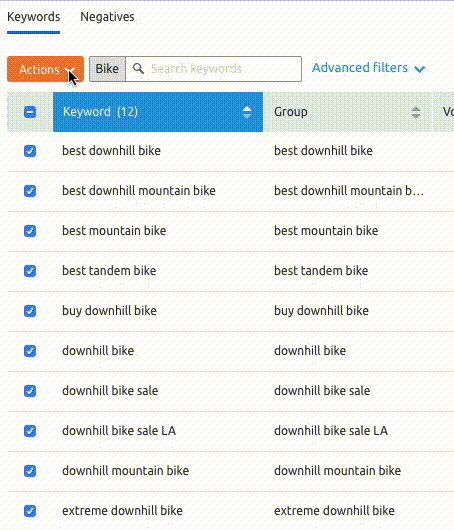
Task: Uncheck 'downhill mountain bike' checkbox
Action: pyautogui.click(x=30, y=471)
